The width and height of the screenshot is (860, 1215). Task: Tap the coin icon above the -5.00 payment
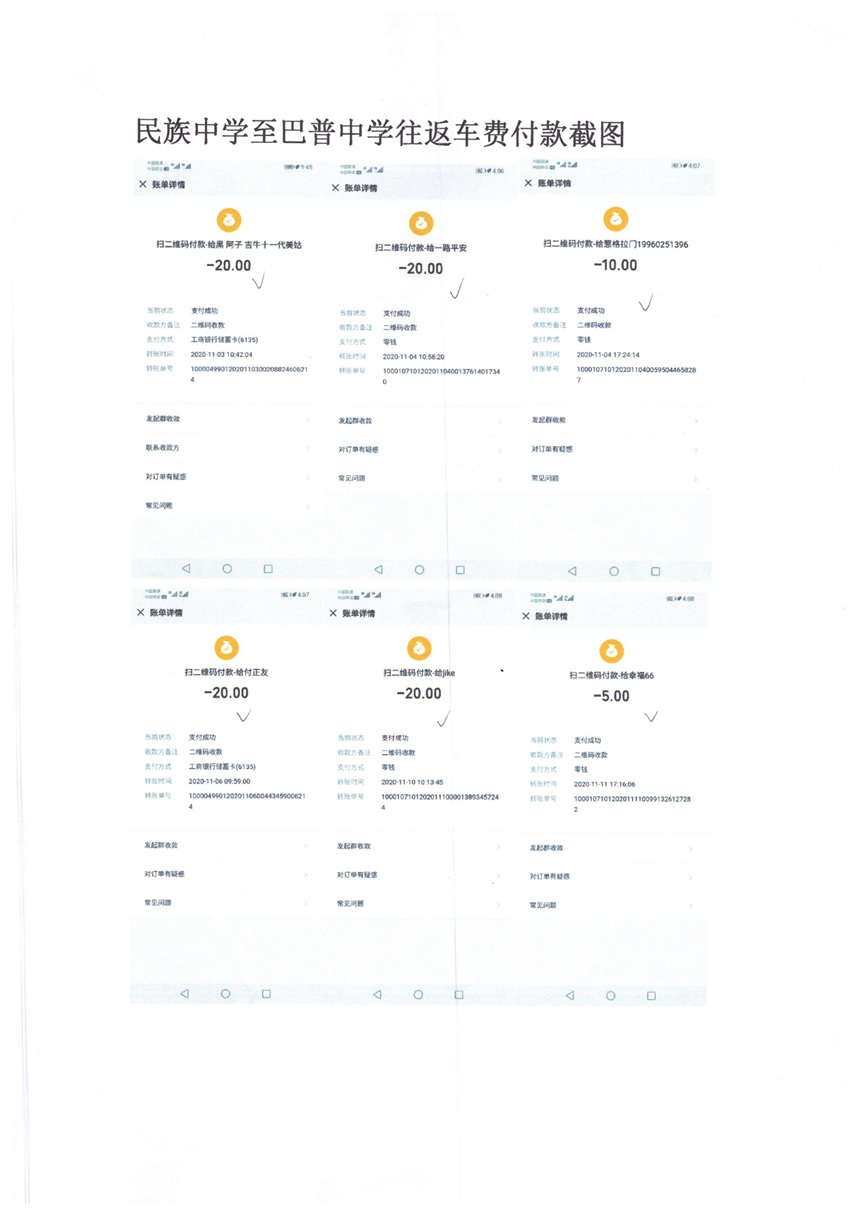(614, 650)
